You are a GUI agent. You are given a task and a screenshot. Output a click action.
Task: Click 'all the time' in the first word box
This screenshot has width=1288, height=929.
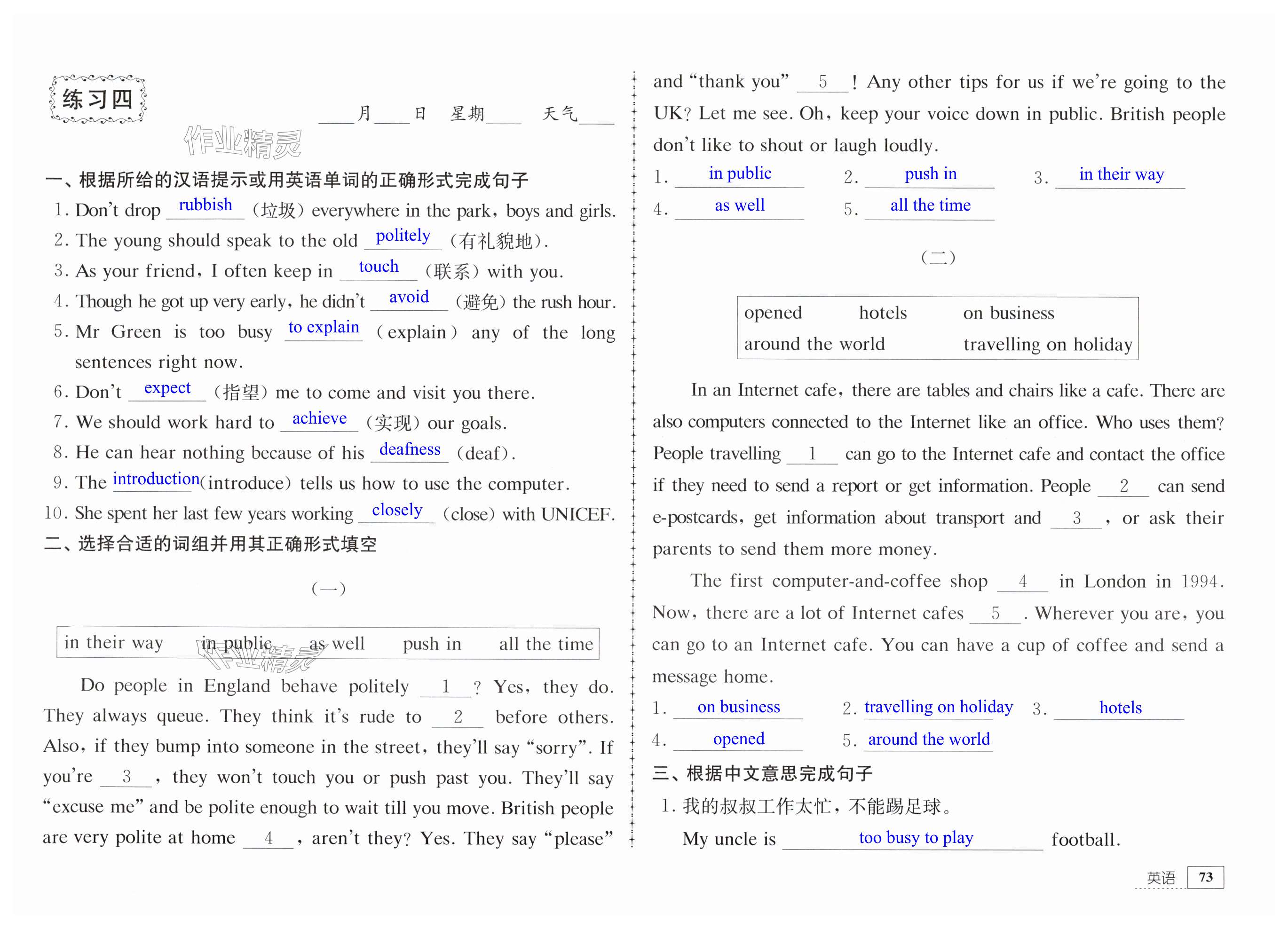tap(546, 644)
